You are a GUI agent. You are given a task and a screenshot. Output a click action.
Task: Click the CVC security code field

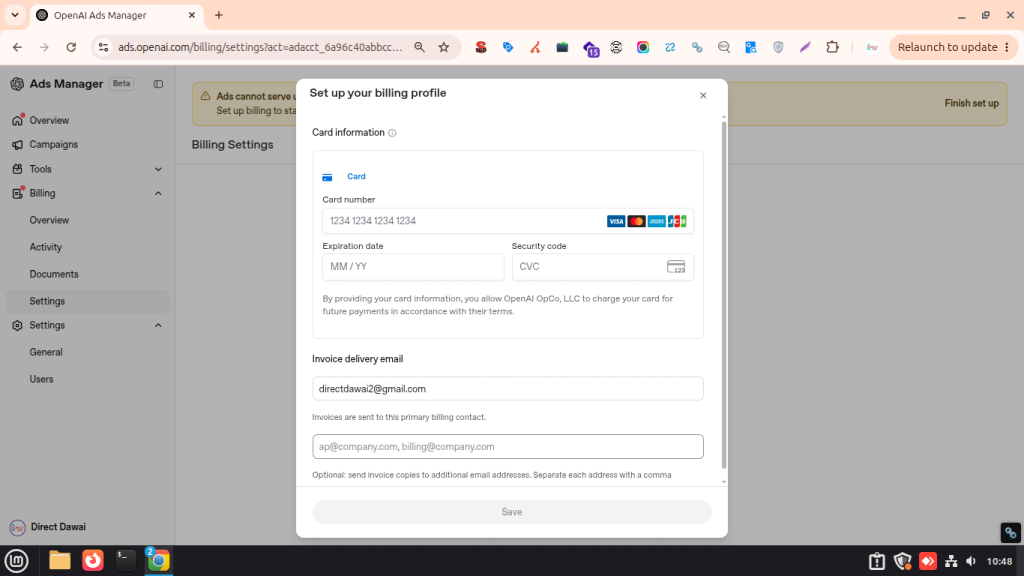(602, 266)
